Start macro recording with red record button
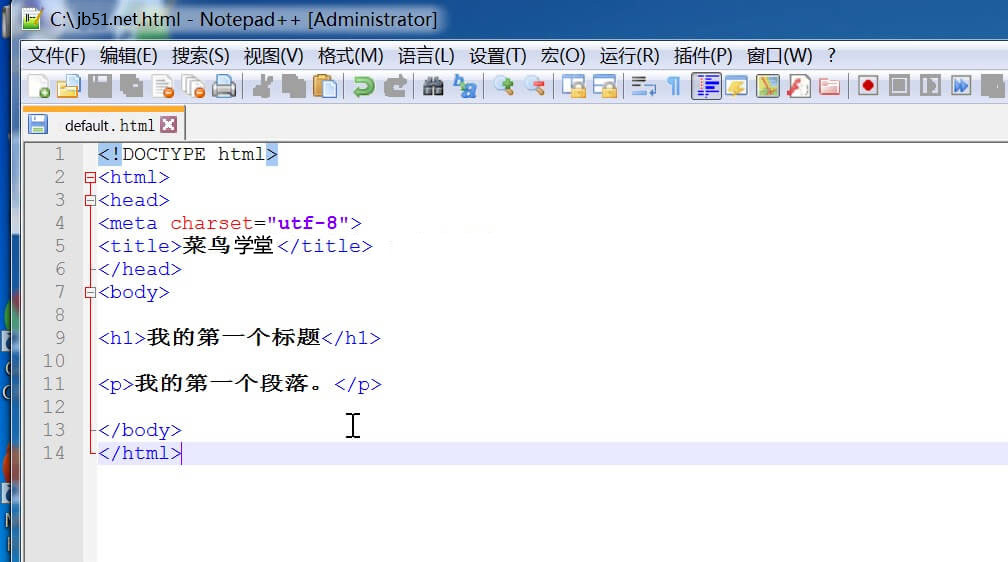The height and width of the screenshot is (562, 1008). point(868,87)
